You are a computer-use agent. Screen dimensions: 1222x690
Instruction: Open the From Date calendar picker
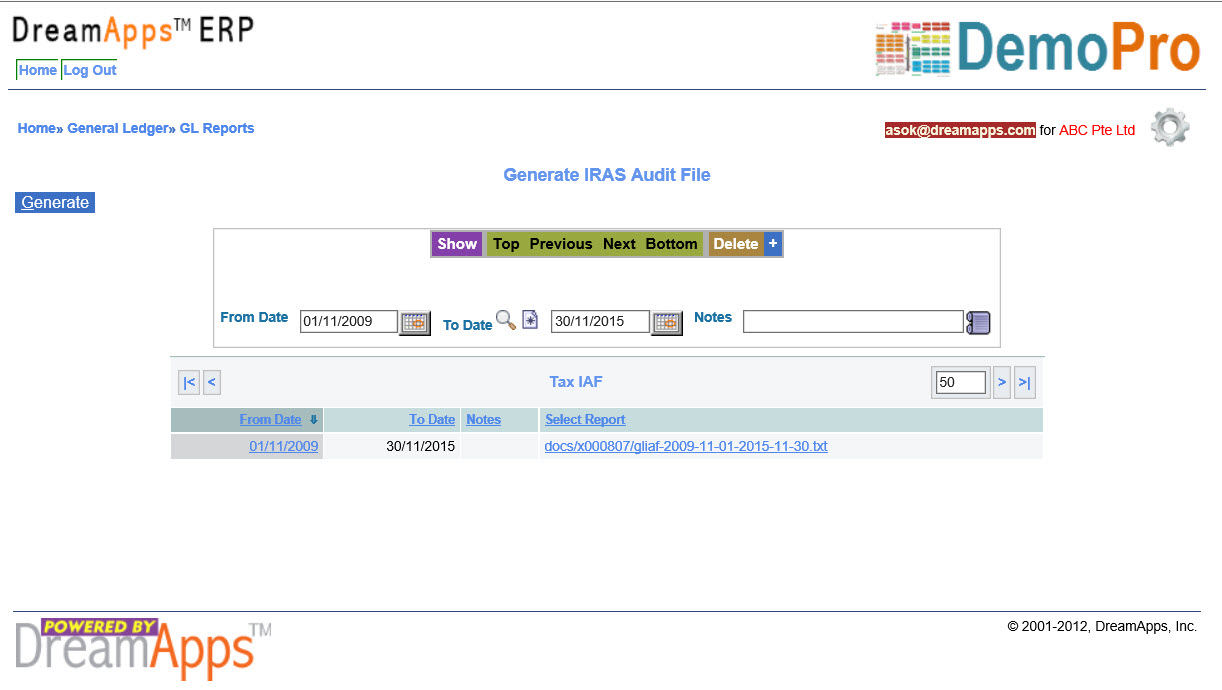415,322
